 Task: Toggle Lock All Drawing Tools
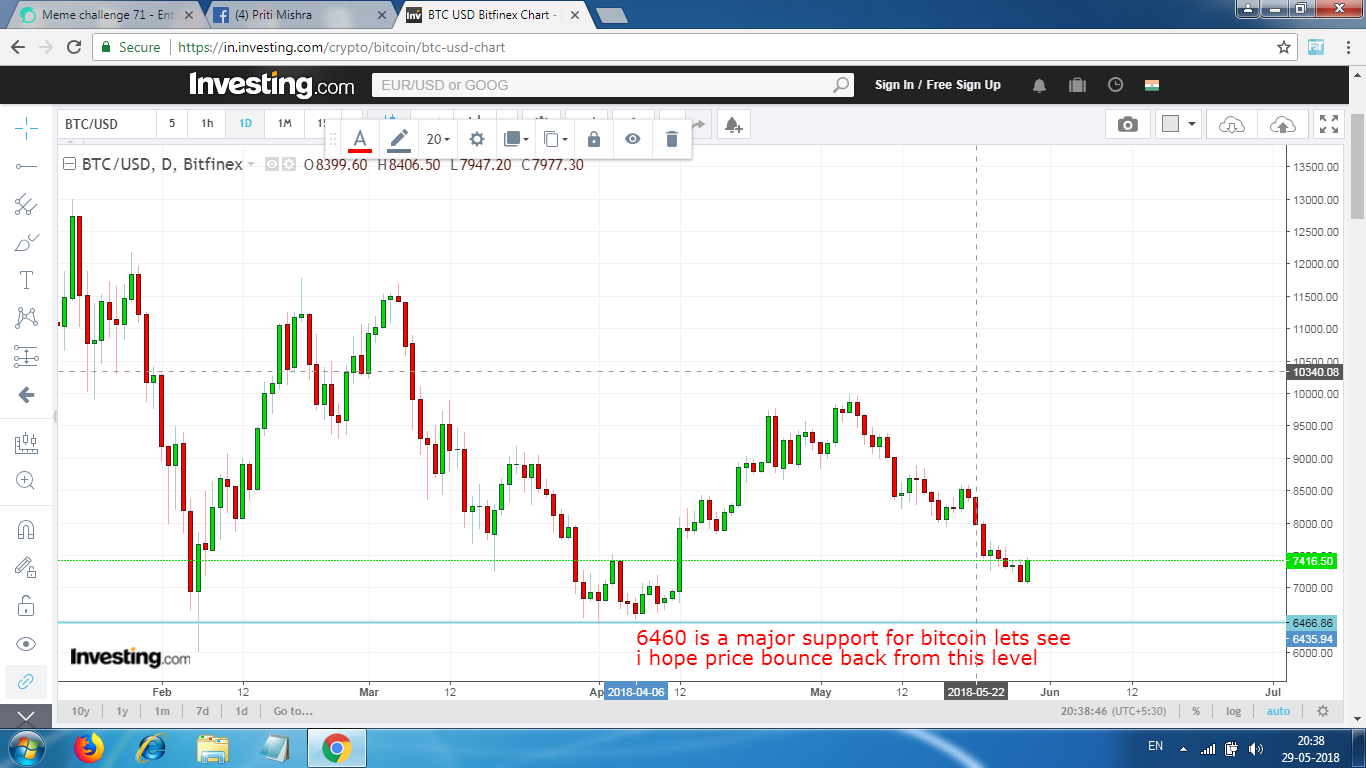click(26, 605)
